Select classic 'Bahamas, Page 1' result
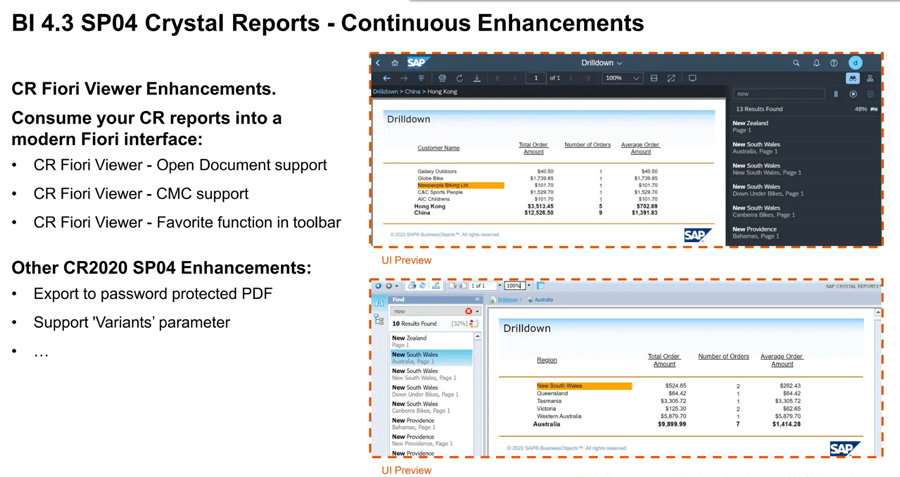The height and width of the screenshot is (477, 900). (x=431, y=424)
